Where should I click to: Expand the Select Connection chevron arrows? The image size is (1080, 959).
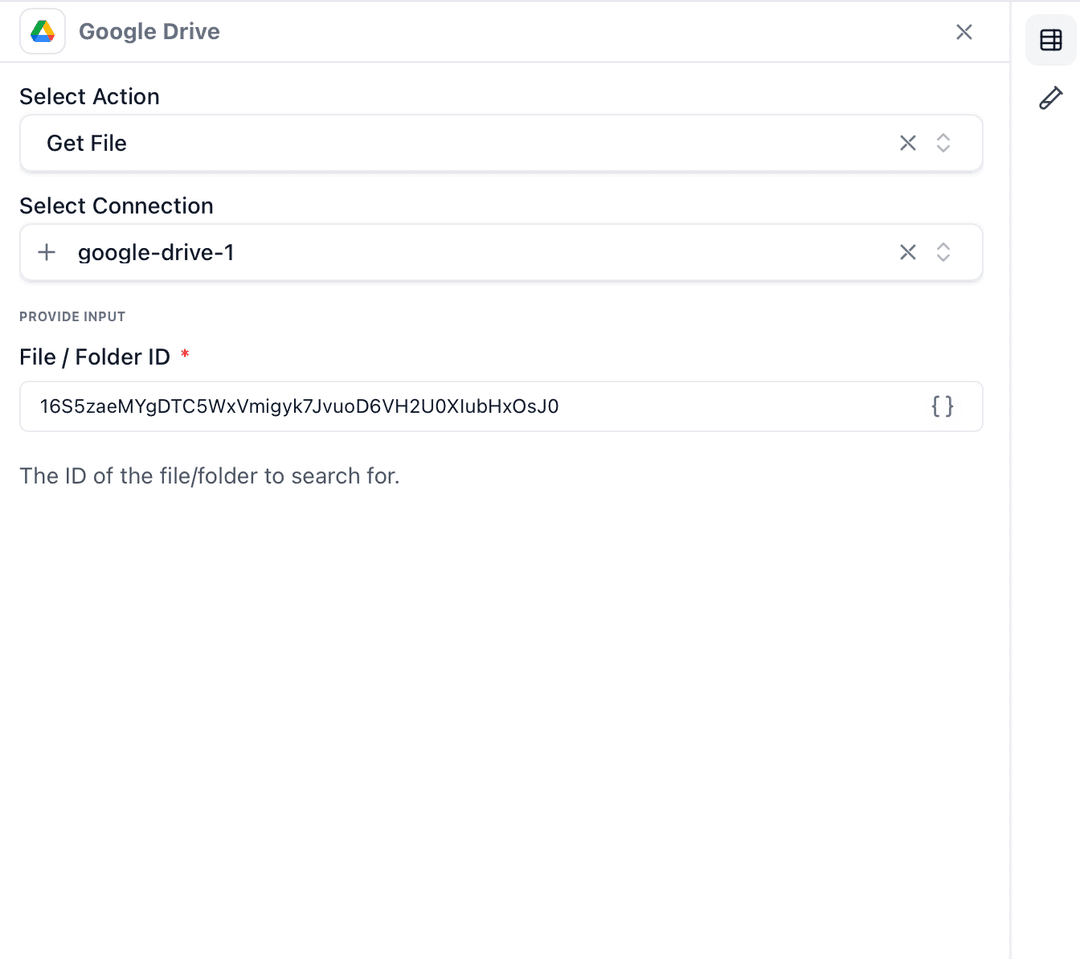point(943,252)
